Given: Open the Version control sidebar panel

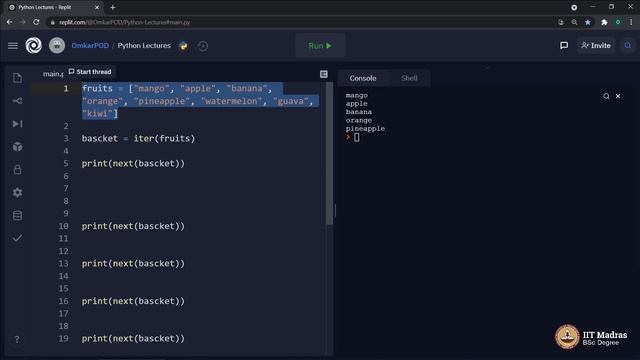Looking at the screenshot, I should point(17,100).
